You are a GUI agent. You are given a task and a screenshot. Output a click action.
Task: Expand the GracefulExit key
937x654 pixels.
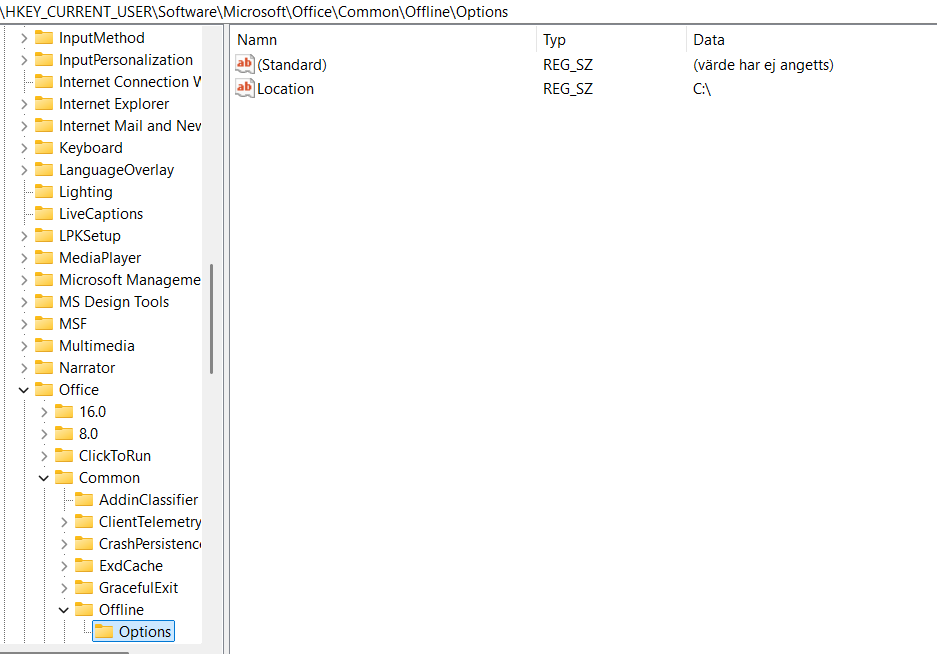pyautogui.click(x=65, y=588)
